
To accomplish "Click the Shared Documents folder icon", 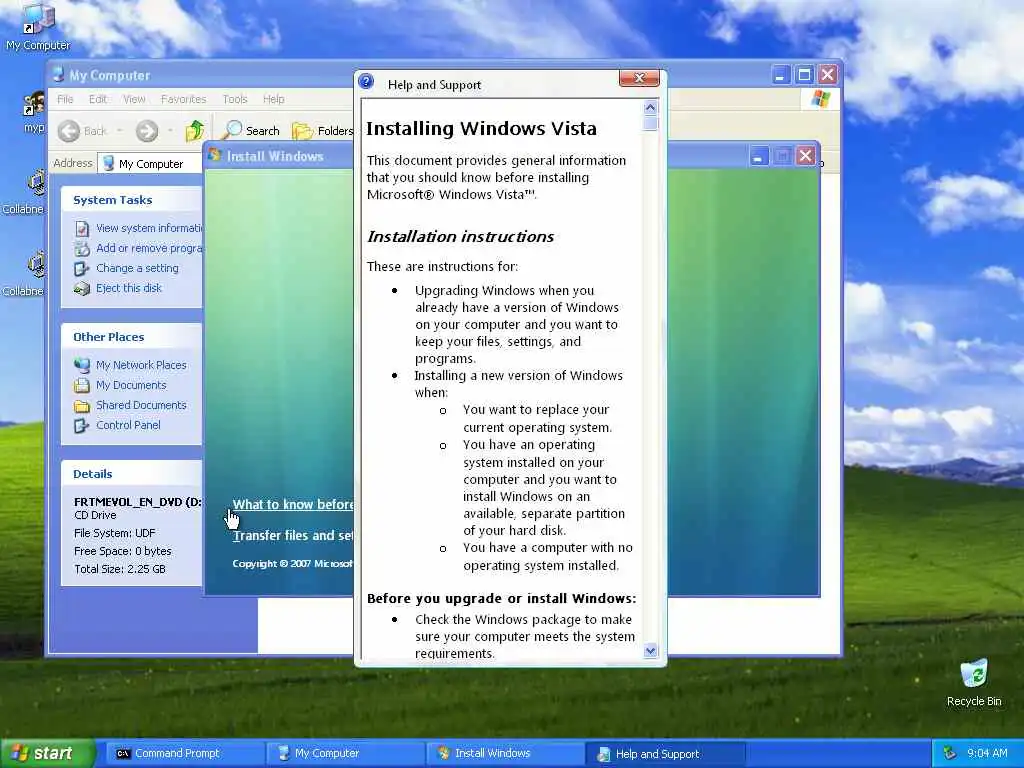I will (82, 406).
